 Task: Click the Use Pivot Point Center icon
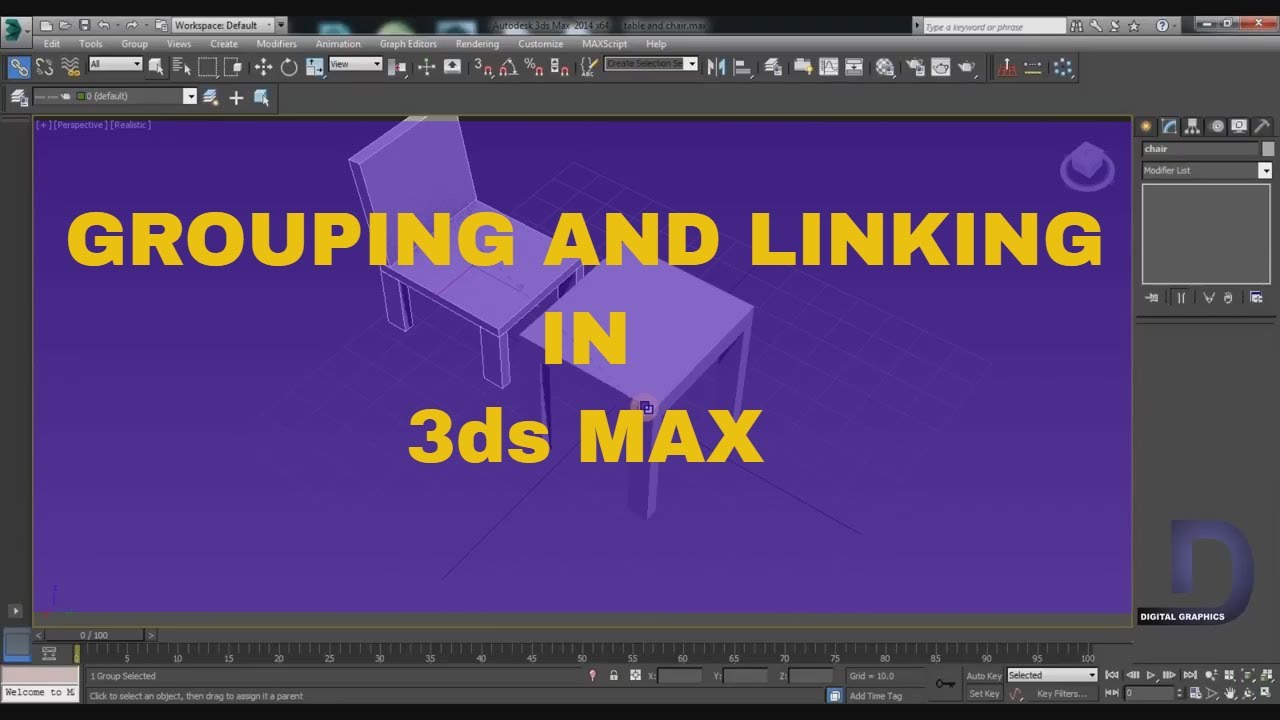click(x=398, y=67)
